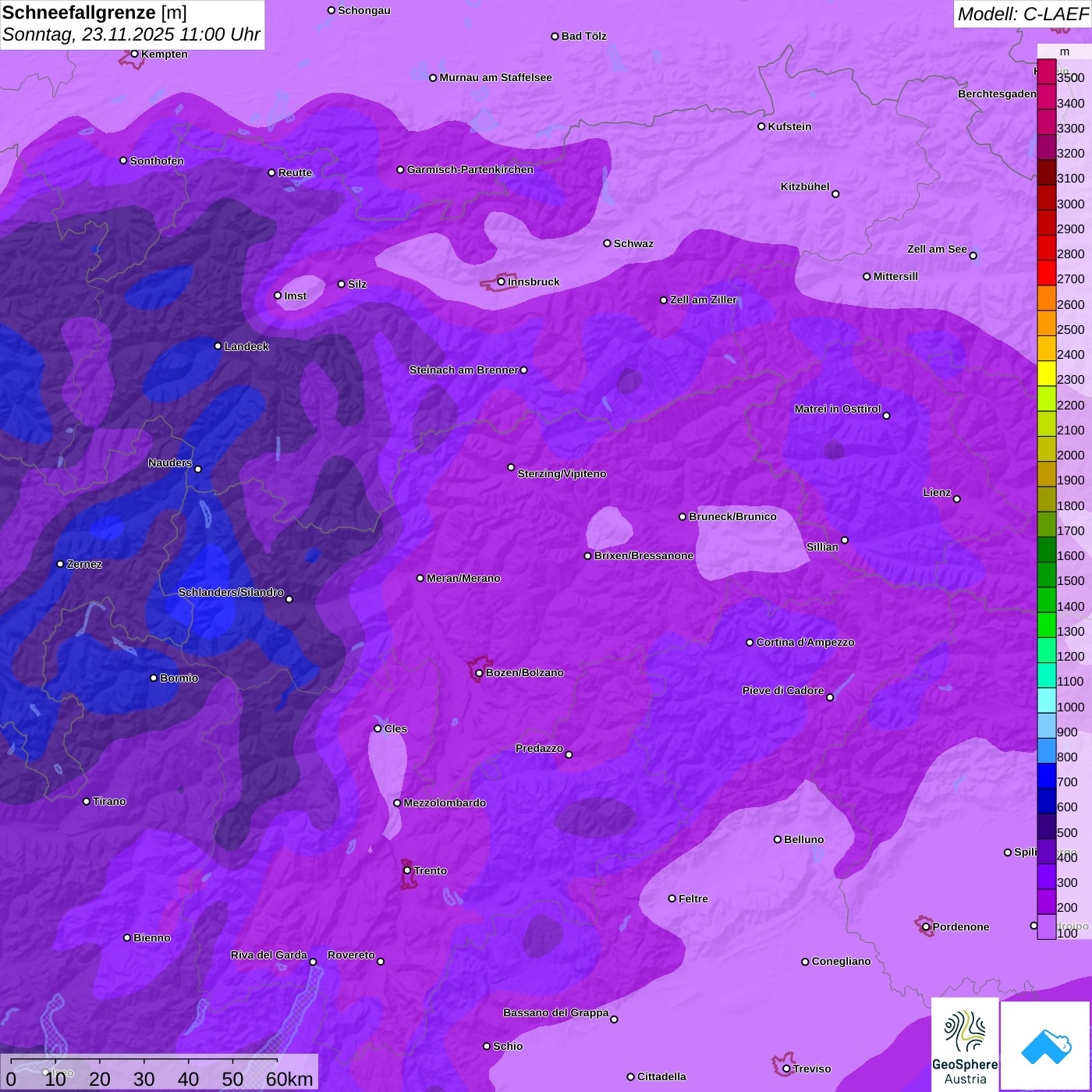Click the Mezzolombardo label
The height and width of the screenshot is (1092, 1092).
(x=445, y=803)
